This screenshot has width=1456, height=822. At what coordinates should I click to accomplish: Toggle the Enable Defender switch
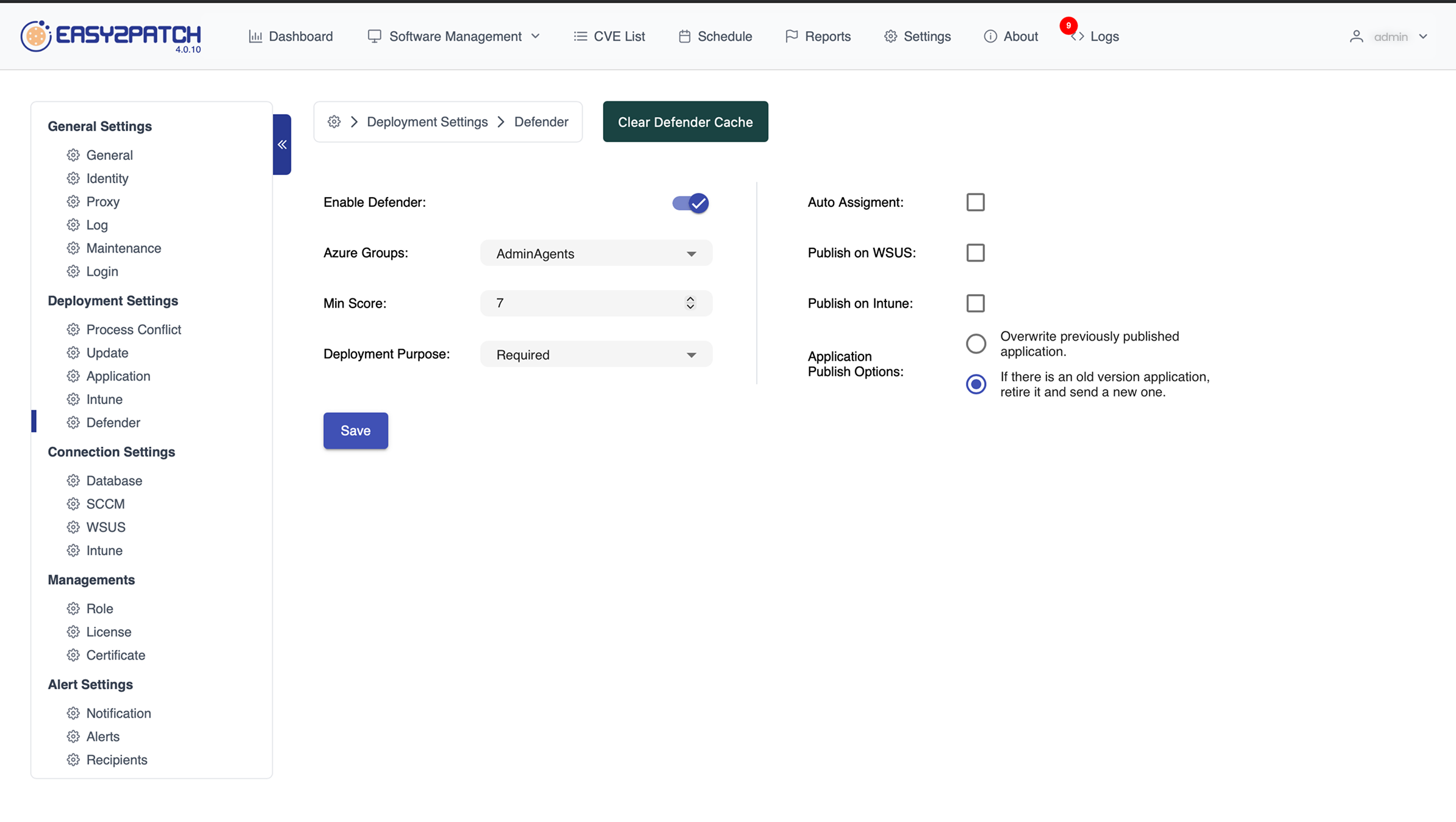[690, 203]
